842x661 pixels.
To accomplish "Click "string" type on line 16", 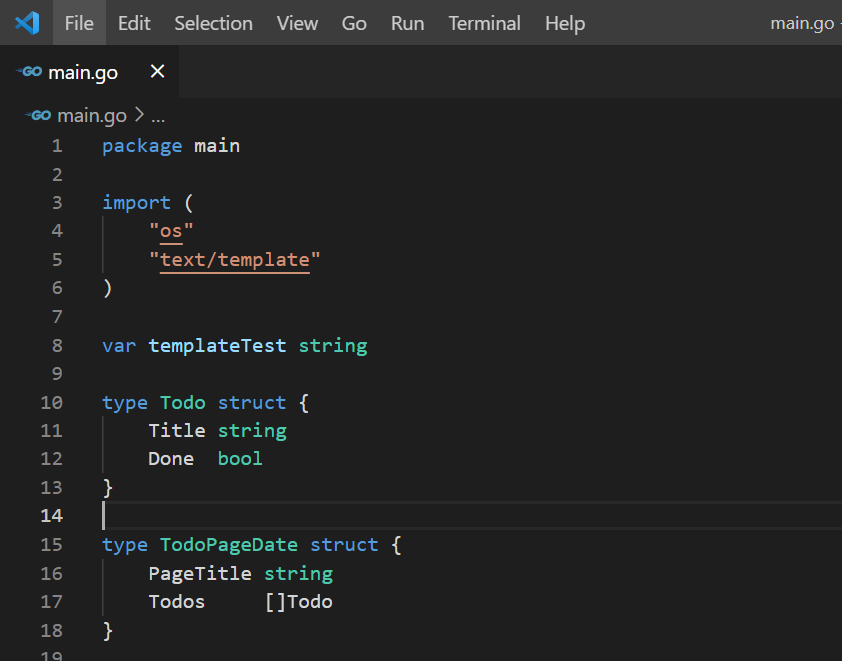I will point(299,574).
